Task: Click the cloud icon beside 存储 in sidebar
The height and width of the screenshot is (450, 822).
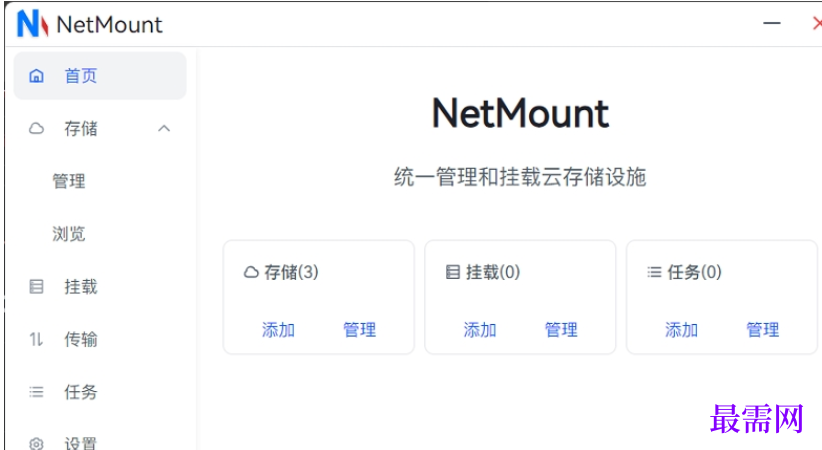Action: click(x=36, y=128)
